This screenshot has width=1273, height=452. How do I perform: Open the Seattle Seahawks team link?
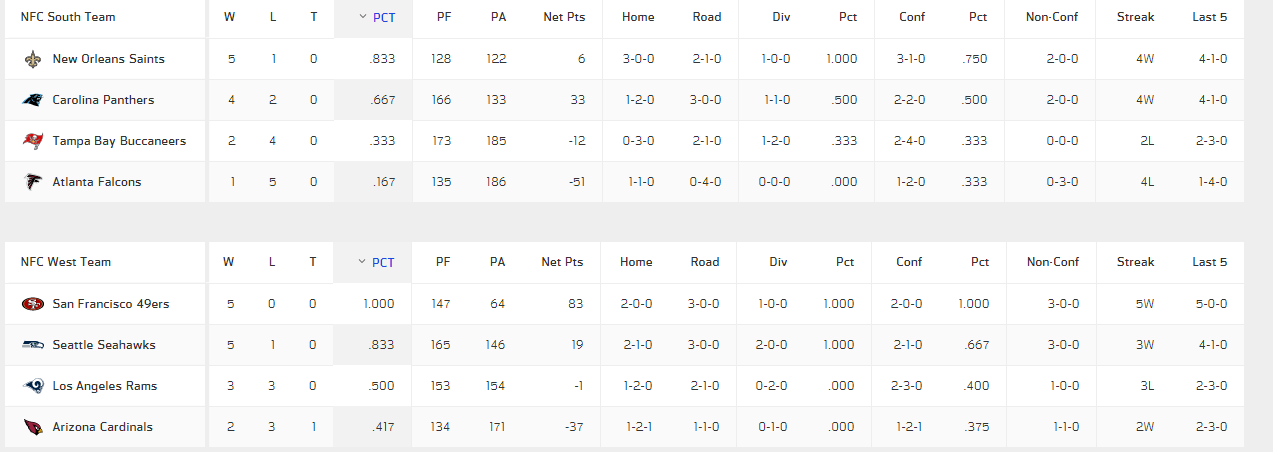104,345
